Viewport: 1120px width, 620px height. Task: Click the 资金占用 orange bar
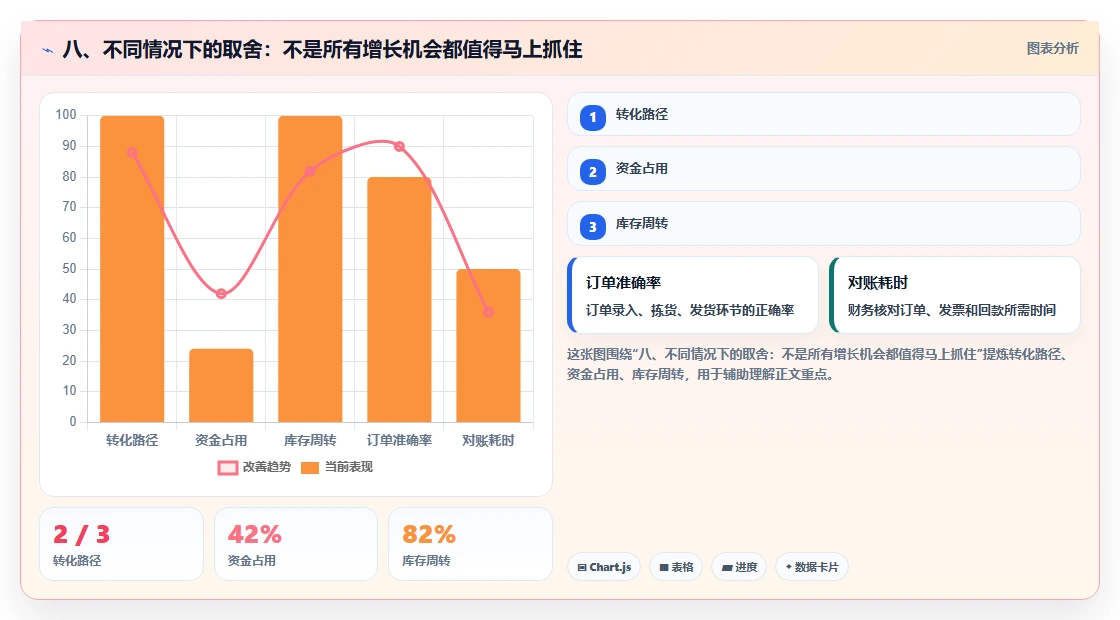tap(221, 385)
